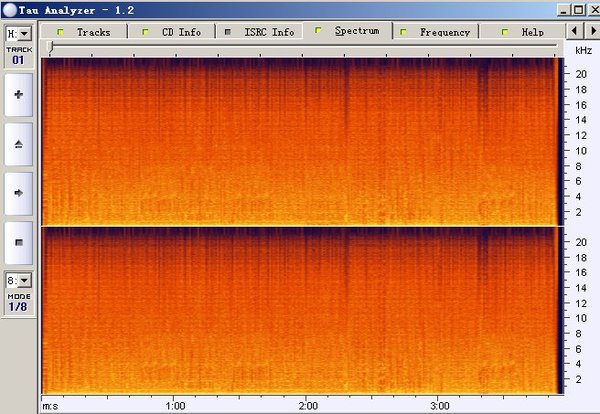Open the drive letter H: dropdown
The width and height of the screenshot is (600, 414).
pos(24,34)
